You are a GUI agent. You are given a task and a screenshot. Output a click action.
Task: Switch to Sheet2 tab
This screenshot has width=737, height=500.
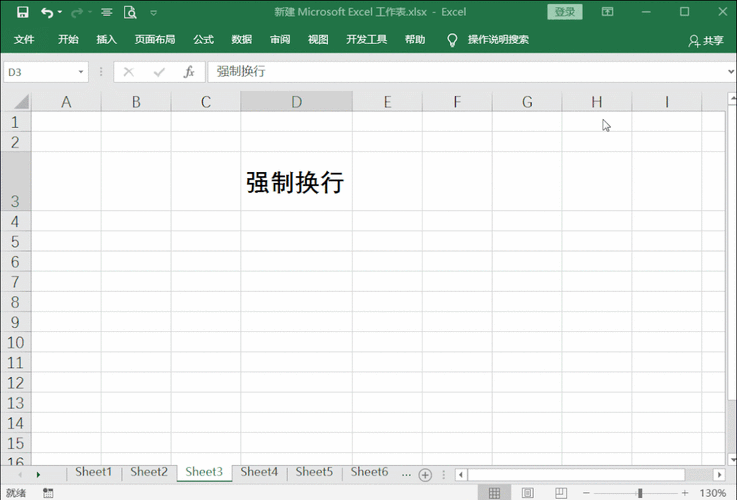click(149, 472)
